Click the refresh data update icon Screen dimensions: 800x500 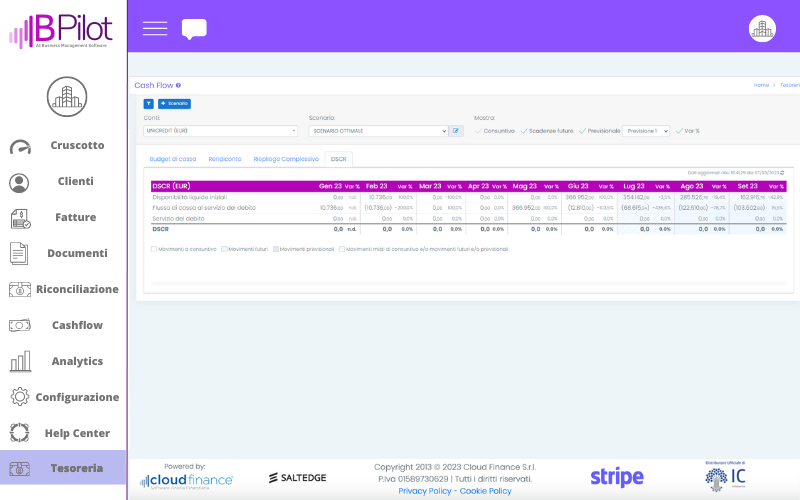(782, 173)
